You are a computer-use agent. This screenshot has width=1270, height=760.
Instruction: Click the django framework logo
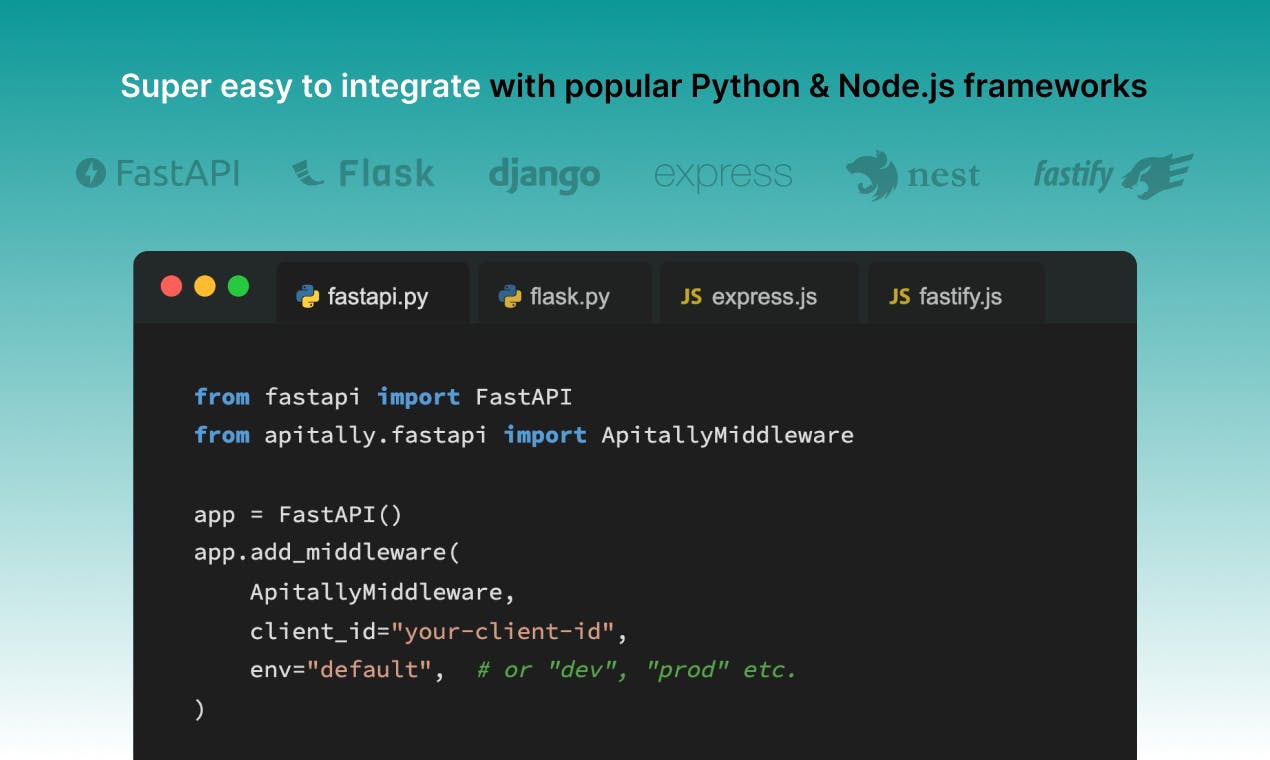pos(544,176)
